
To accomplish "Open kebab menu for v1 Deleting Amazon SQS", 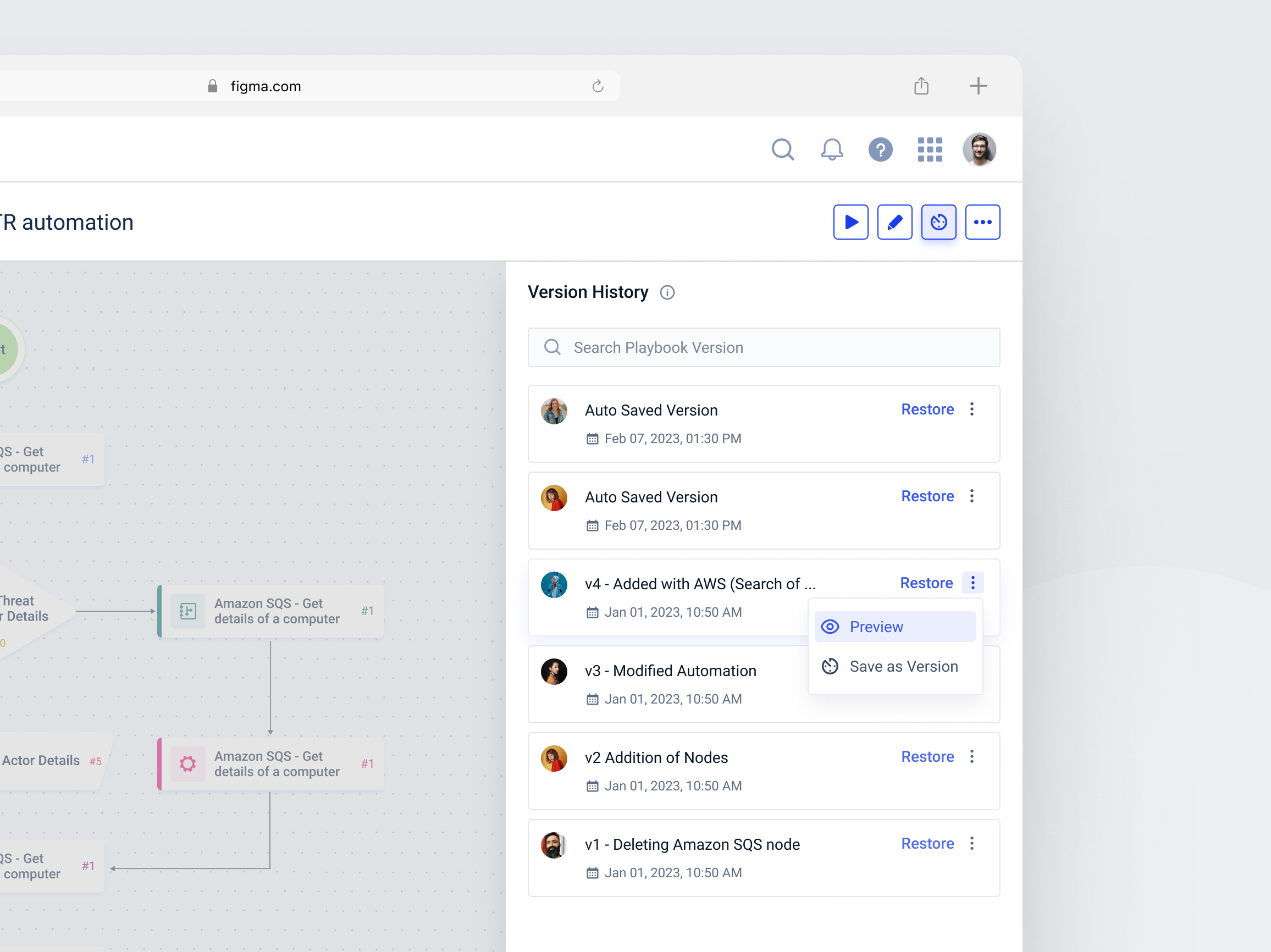I will [971, 843].
